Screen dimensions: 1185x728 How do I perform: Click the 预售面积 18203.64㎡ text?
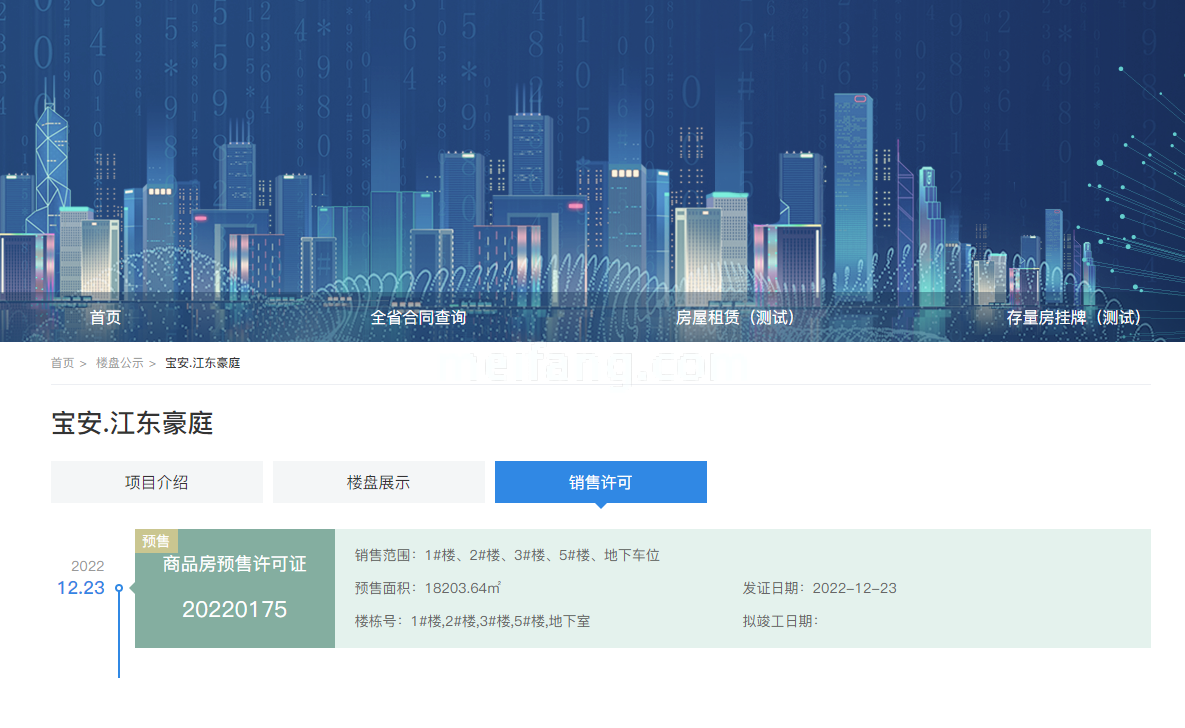(427, 588)
